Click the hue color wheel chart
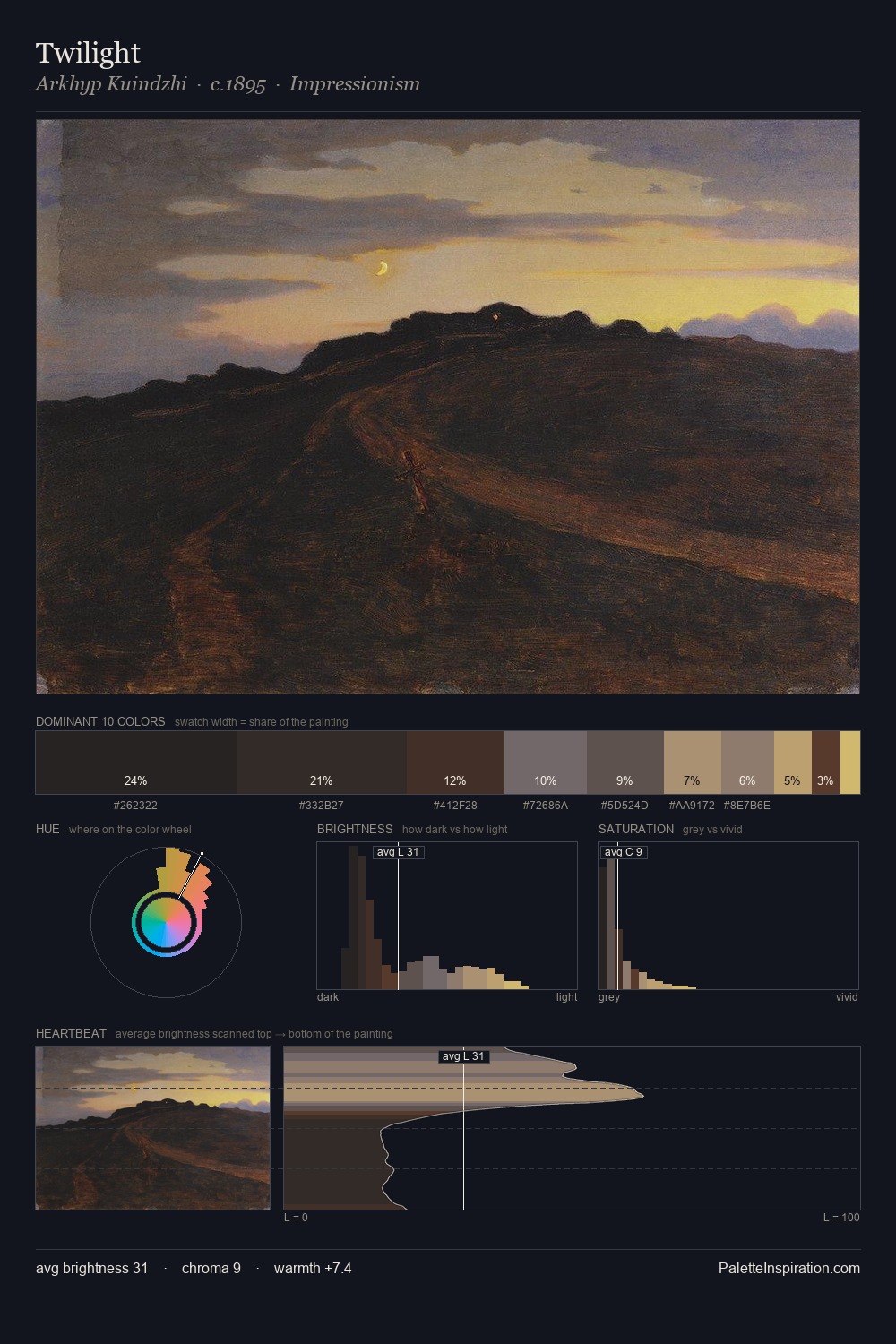896x1344 pixels. click(166, 922)
